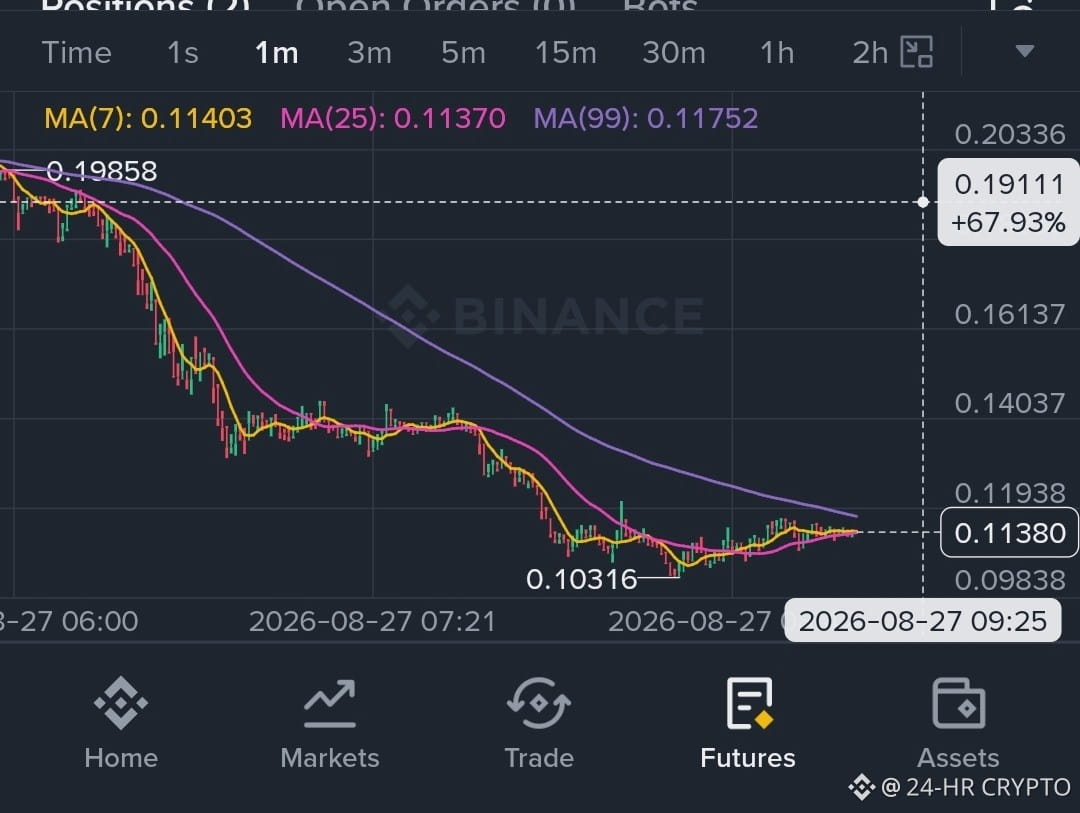Tap the 0.14037 price axis label

click(1010, 403)
